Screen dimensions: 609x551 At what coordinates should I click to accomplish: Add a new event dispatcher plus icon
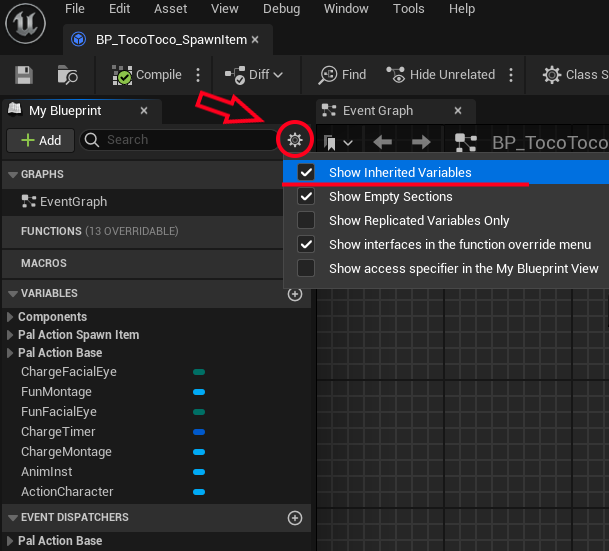click(x=295, y=518)
